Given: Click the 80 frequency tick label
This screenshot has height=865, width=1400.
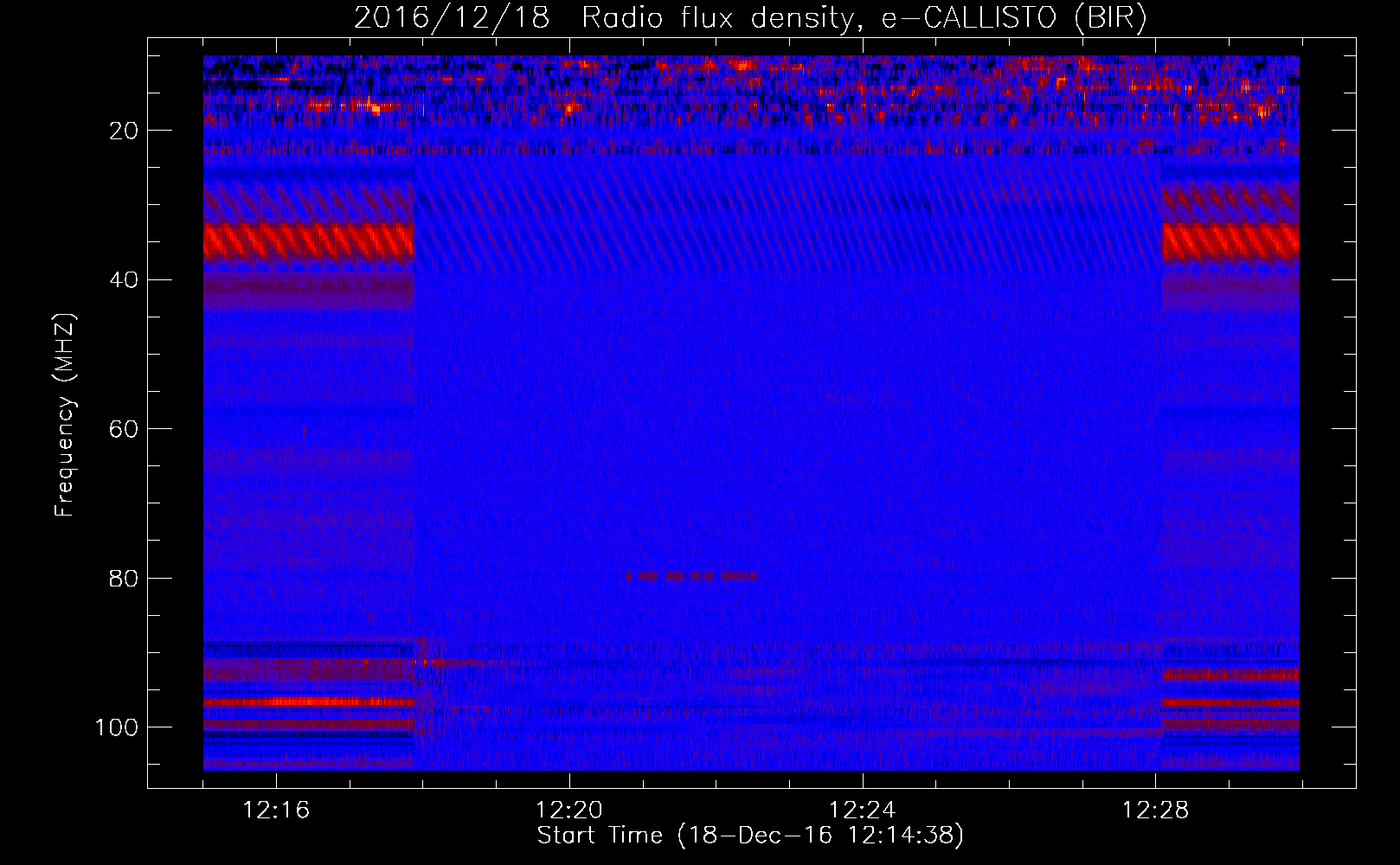Looking at the screenshot, I should (125, 579).
